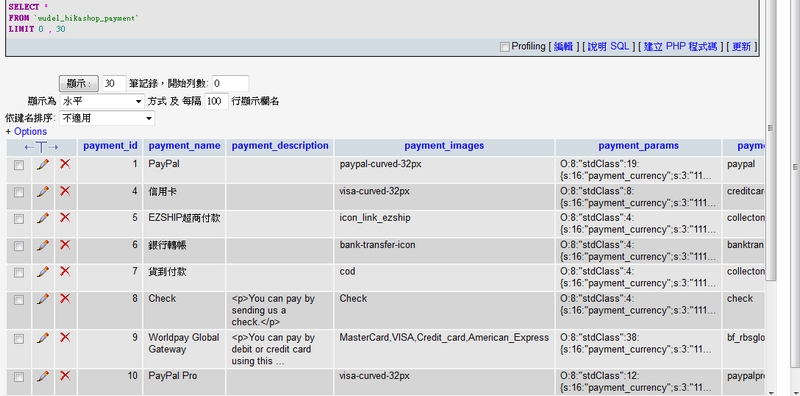Click the red delete X for PayPal row
The width and height of the screenshot is (800, 396).
click(65, 164)
